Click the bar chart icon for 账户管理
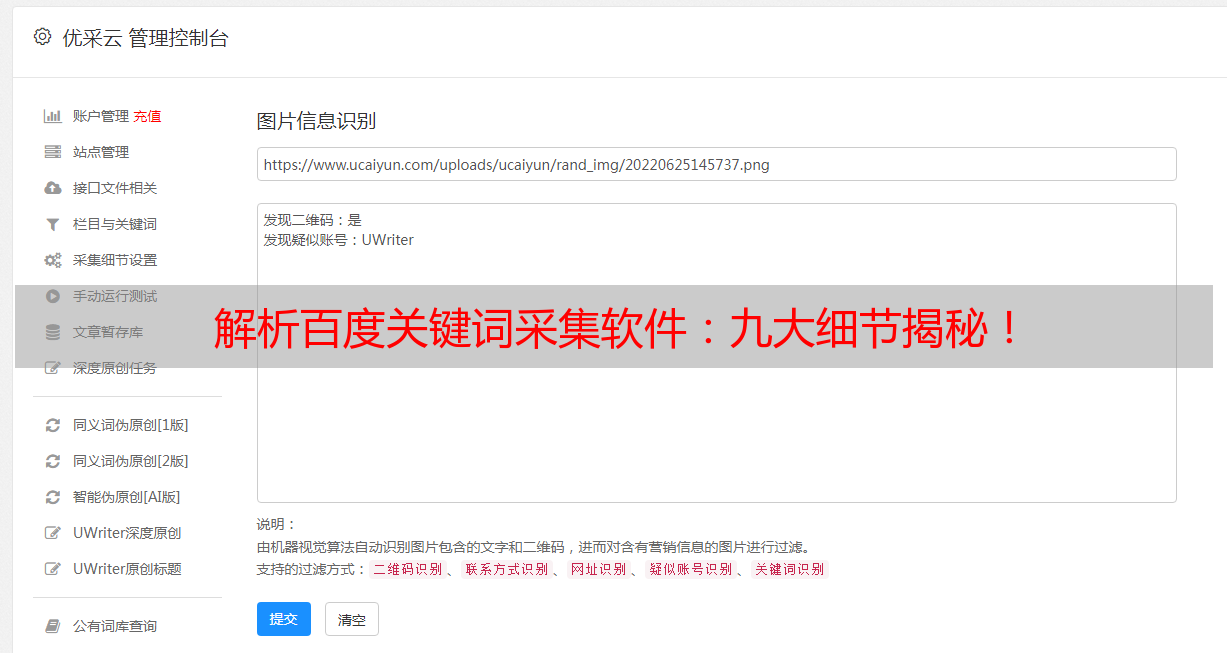This screenshot has width=1227, height=653. pyautogui.click(x=53, y=116)
